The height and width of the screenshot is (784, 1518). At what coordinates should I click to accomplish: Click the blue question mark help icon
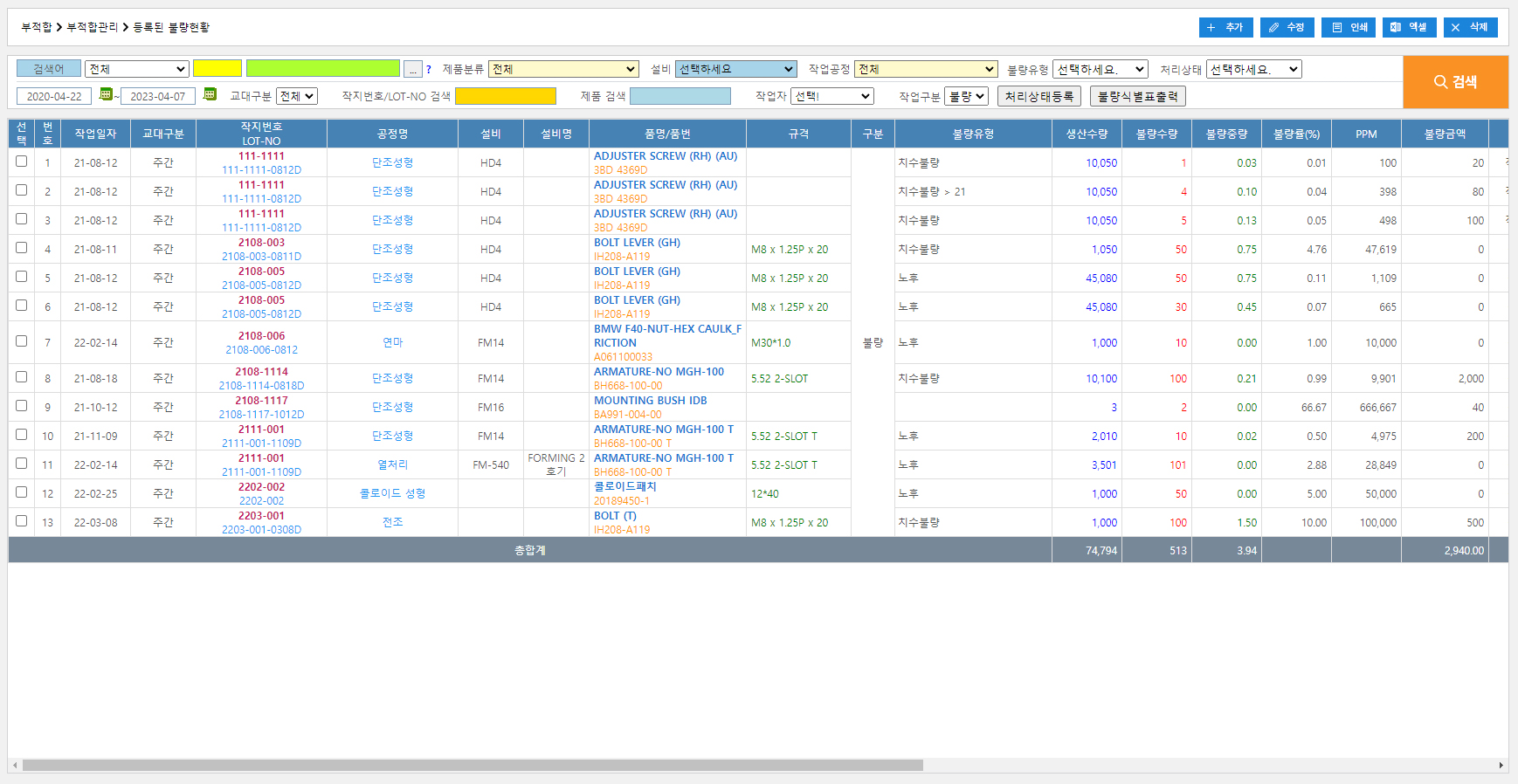(428, 70)
